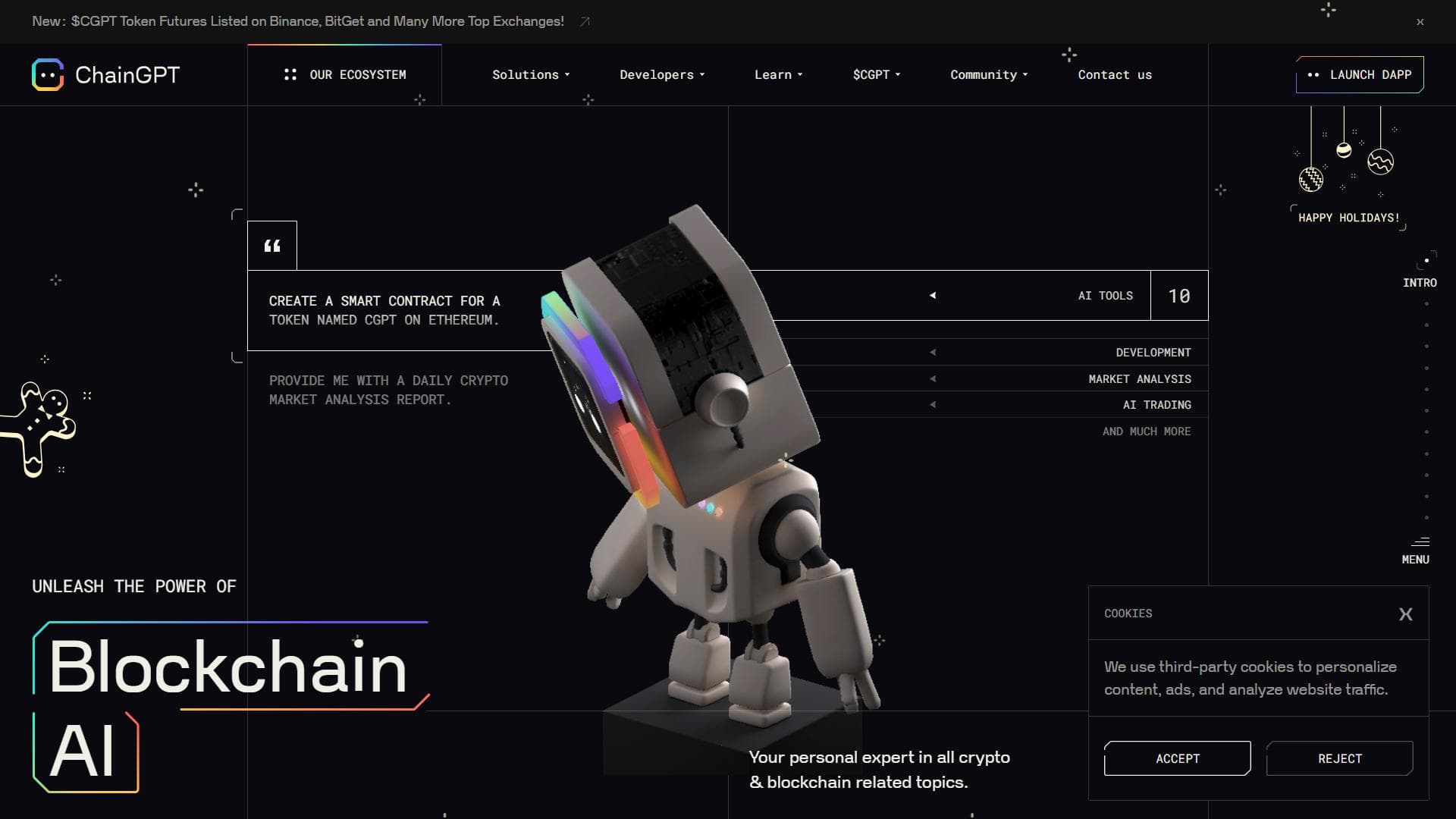This screenshot has height=819, width=1456.
Task: Close the cookies popup with X
Action: tap(1405, 614)
